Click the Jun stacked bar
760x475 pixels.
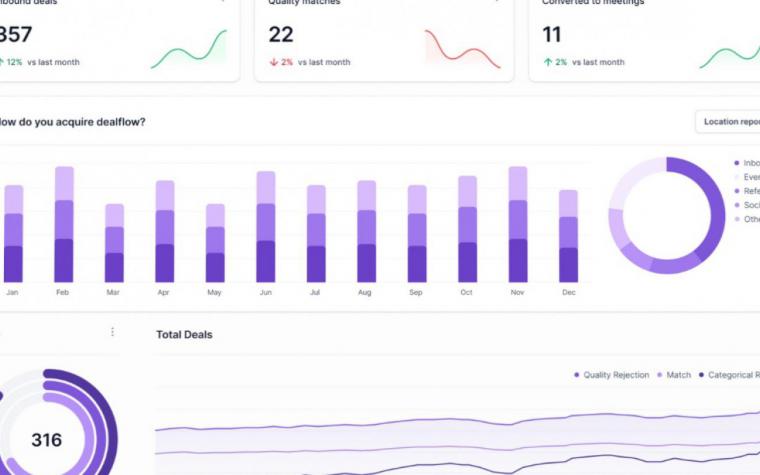(266, 227)
